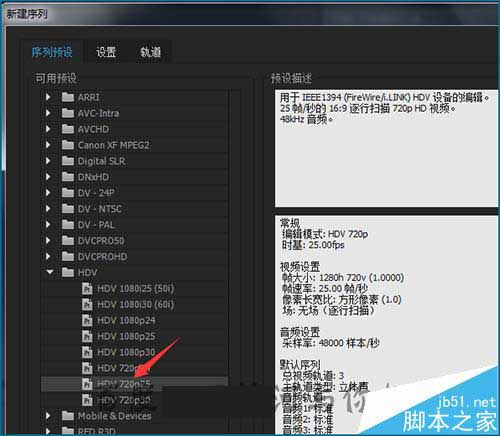Click the '采样率: 48000 样本/秒' text
Viewport: 500px width, 436px height.
331,343
